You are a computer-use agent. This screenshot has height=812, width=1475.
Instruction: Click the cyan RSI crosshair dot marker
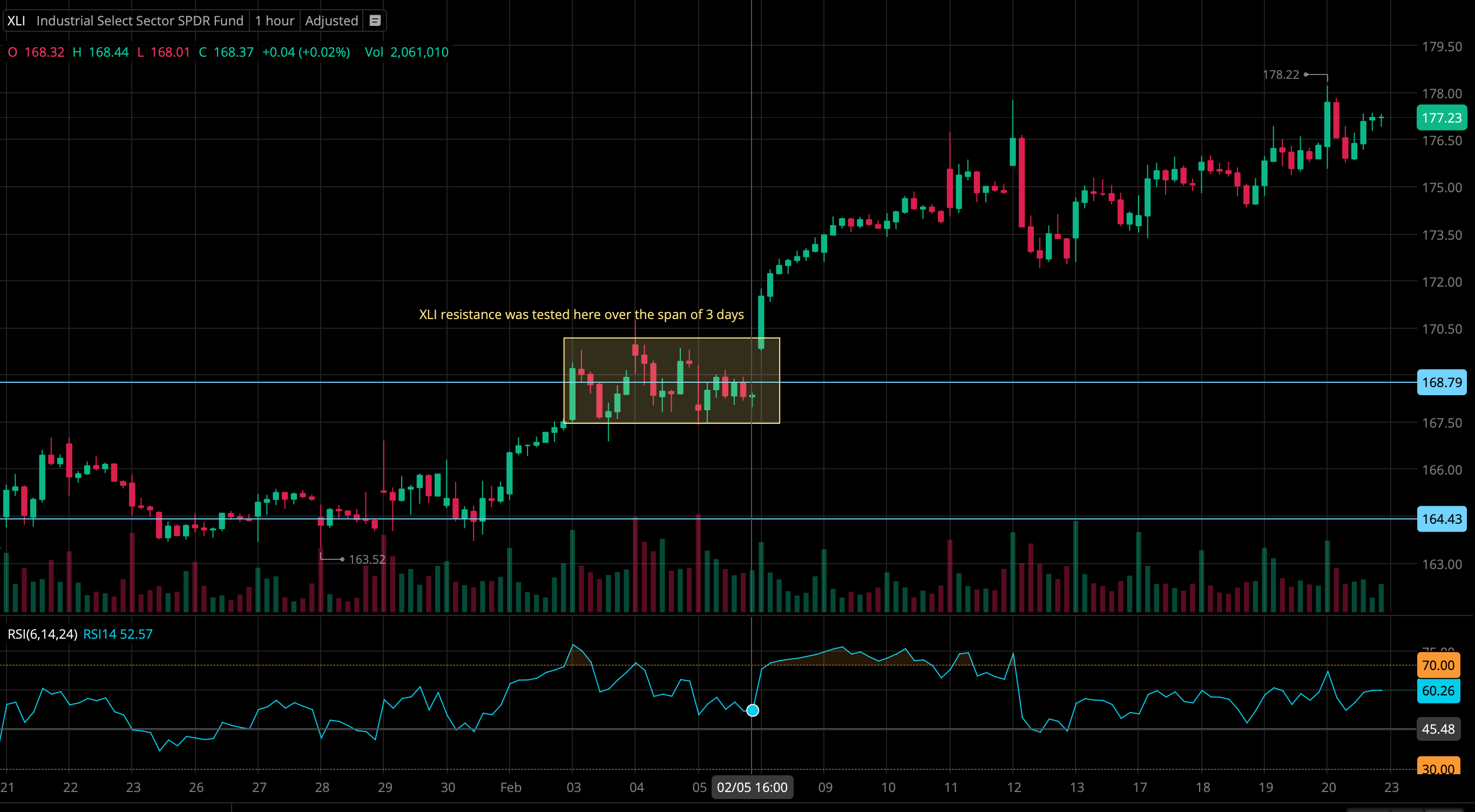(753, 710)
